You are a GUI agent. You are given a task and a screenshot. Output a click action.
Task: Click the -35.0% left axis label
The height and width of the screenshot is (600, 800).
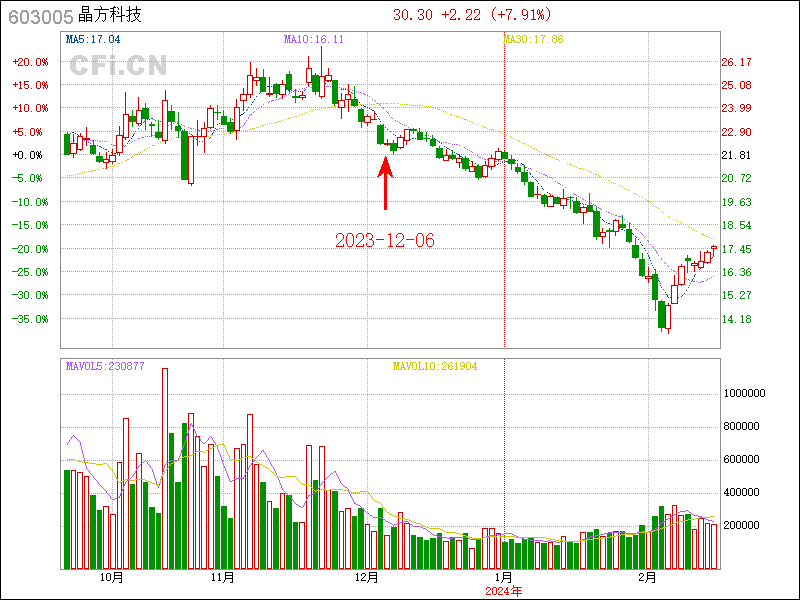coord(31,319)
